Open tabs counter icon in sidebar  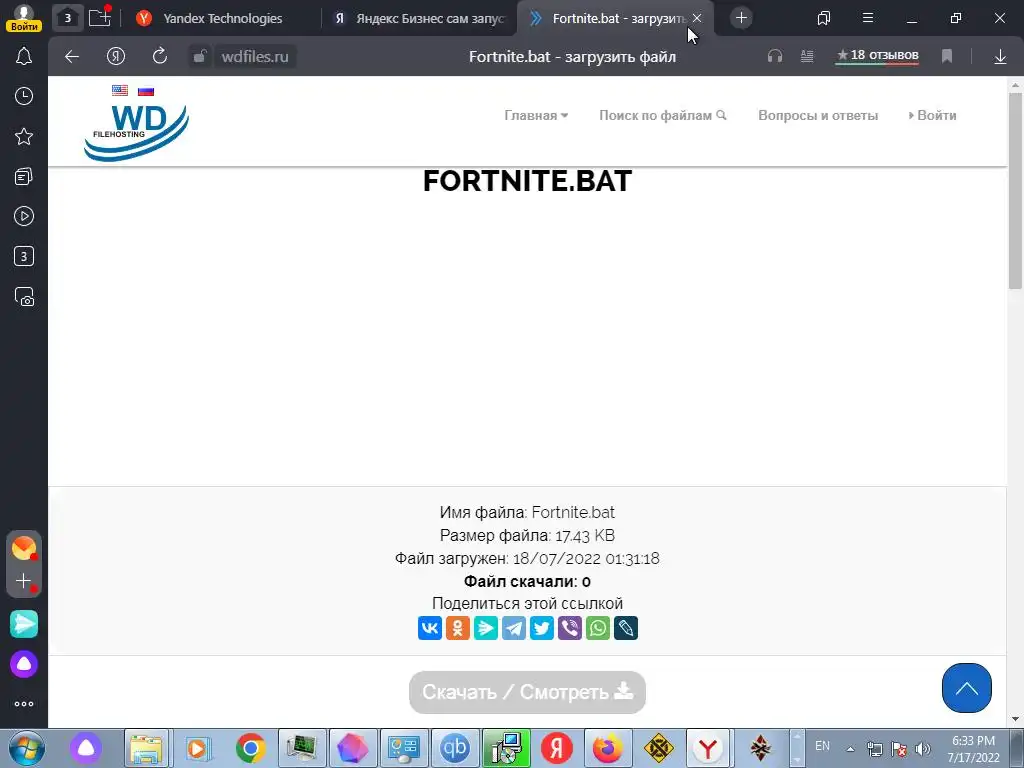click(x=24, y=256)
